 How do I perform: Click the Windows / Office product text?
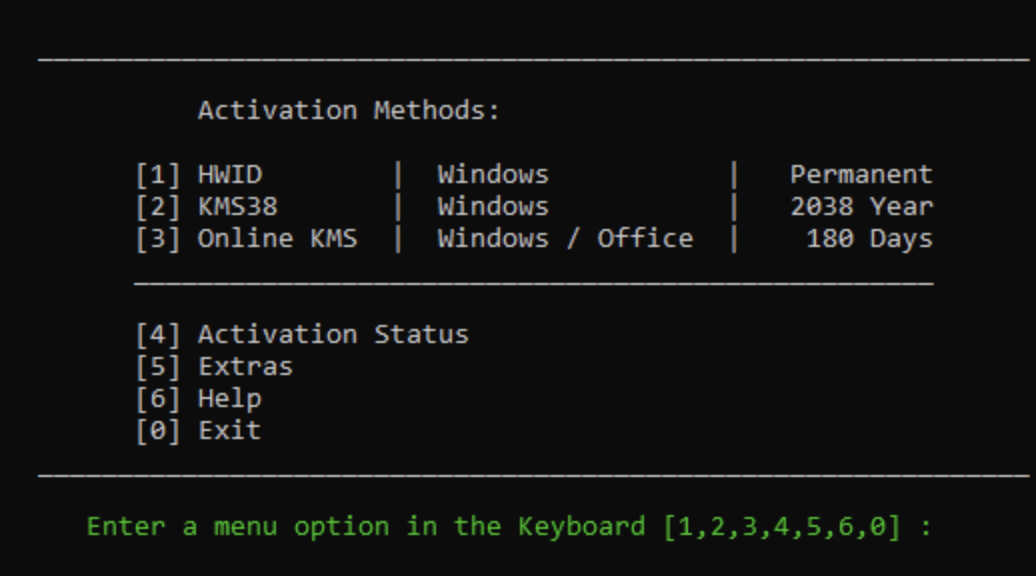click(x=566, y=238)
